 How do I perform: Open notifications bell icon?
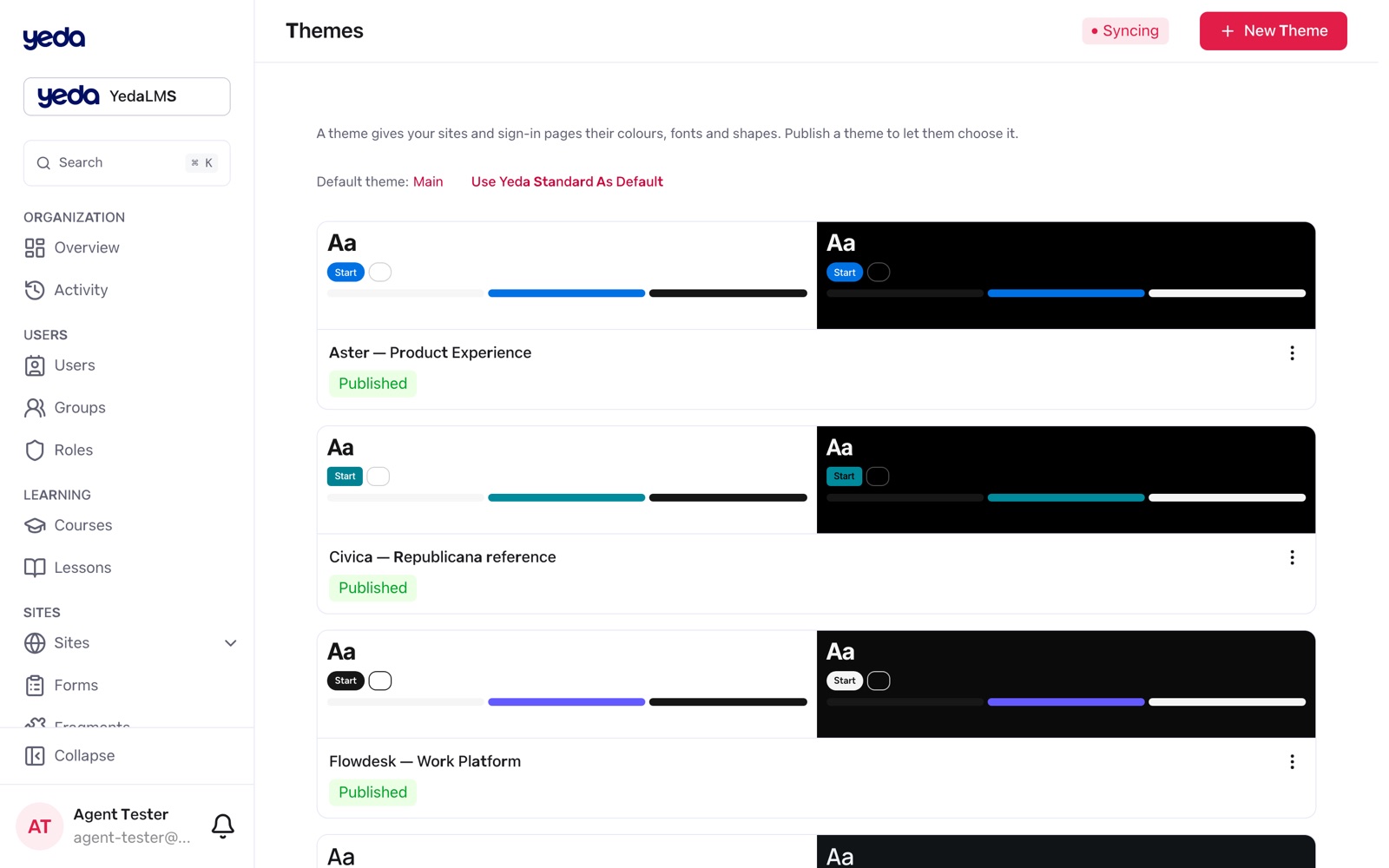click(223, 825)
